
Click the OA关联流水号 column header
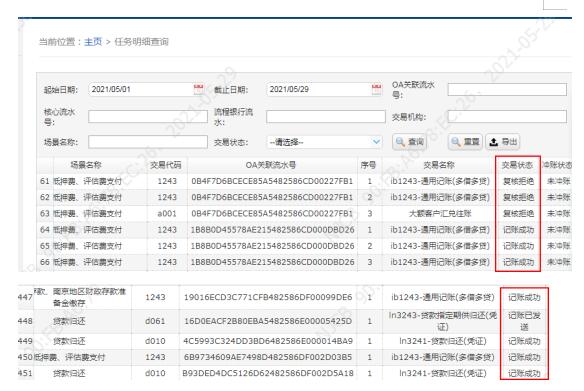pos(271,165)
